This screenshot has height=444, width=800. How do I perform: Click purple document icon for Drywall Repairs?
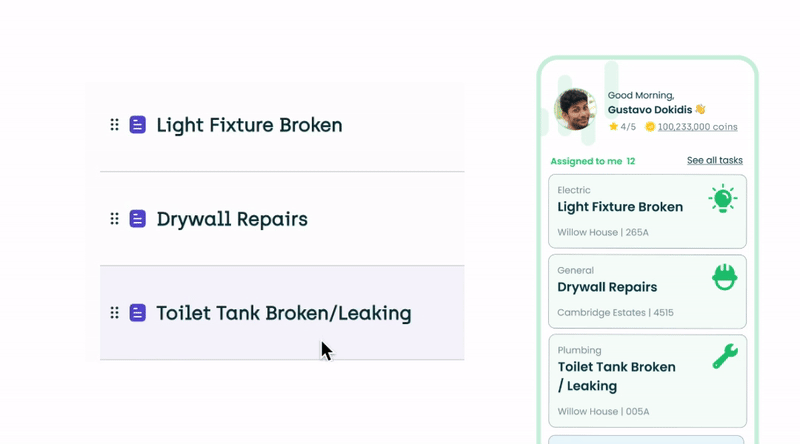[x=138, y=219]
